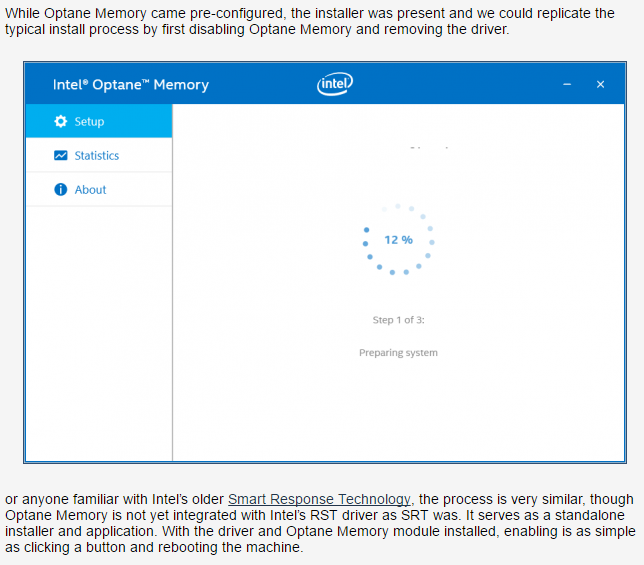
Task: Close the Intel Optane Memory window
Action: click(600, 84)
